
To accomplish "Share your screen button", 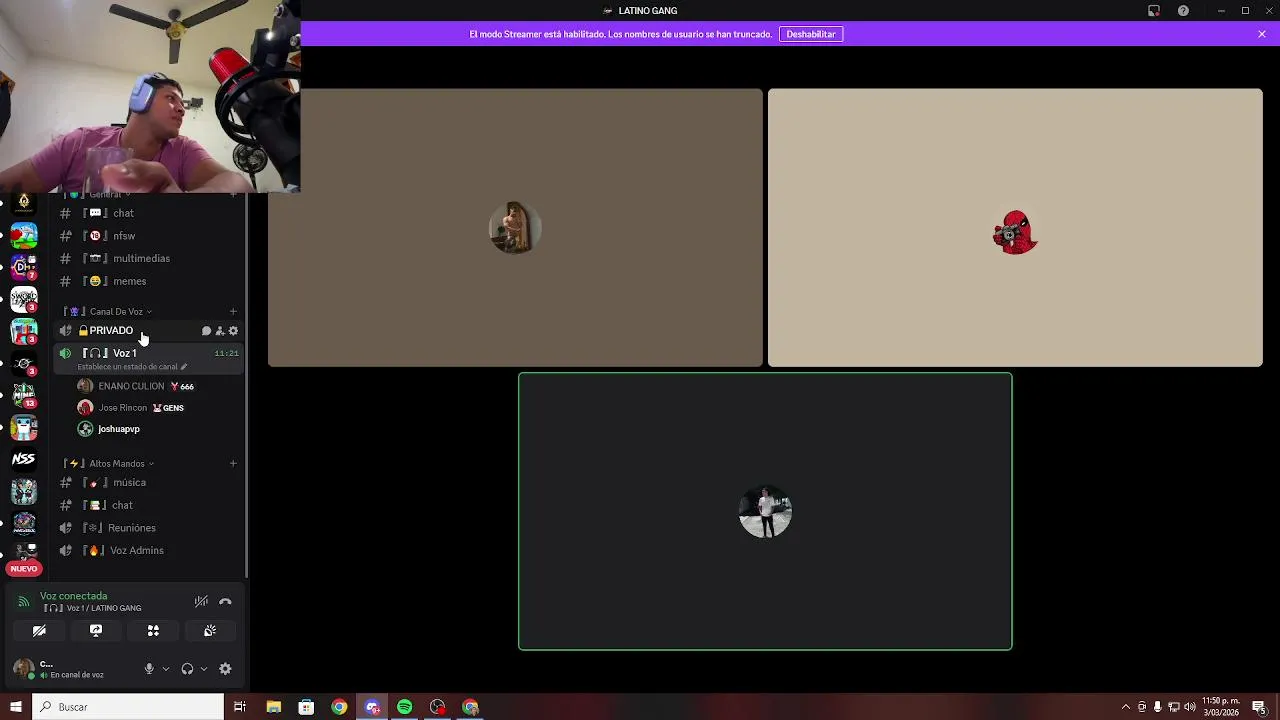I will pyautogui.click(x=96, y=631).
